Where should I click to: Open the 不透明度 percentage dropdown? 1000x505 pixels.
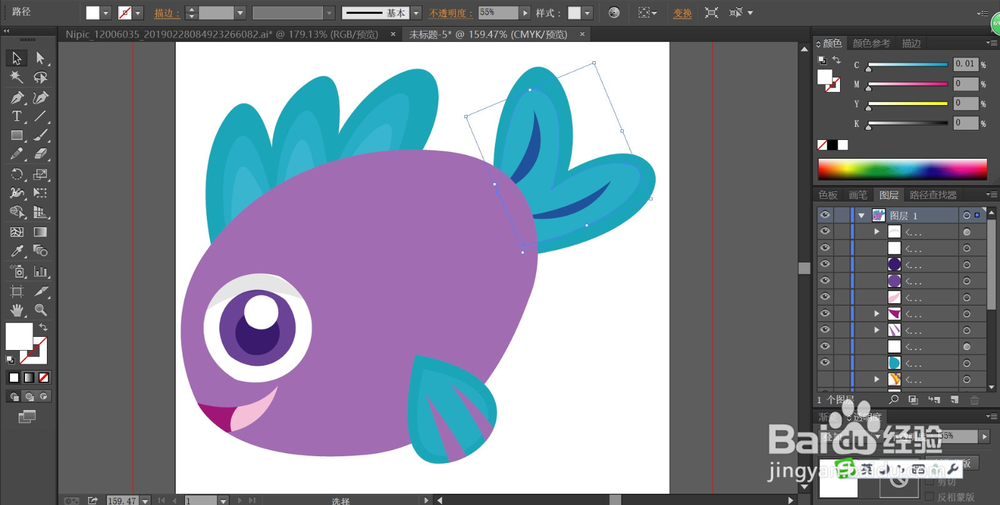pyautogui.click(x=525, y=13)
